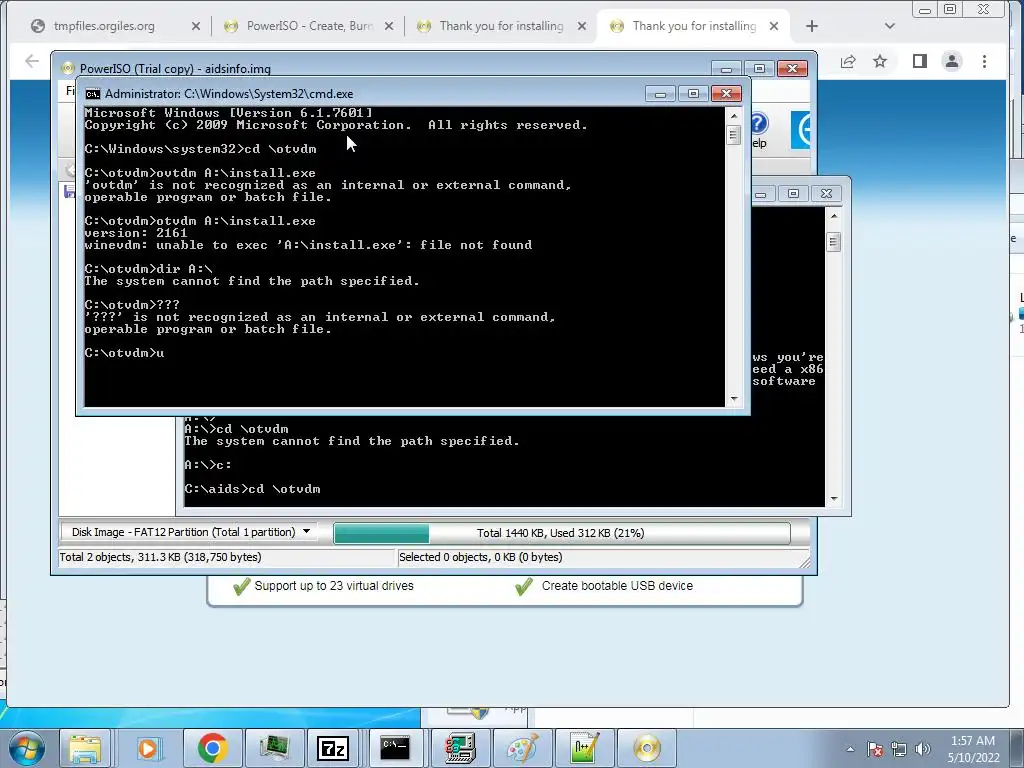Click the cmd.exe title bar system icon
1024x768 pixels.
pos(93,94)
